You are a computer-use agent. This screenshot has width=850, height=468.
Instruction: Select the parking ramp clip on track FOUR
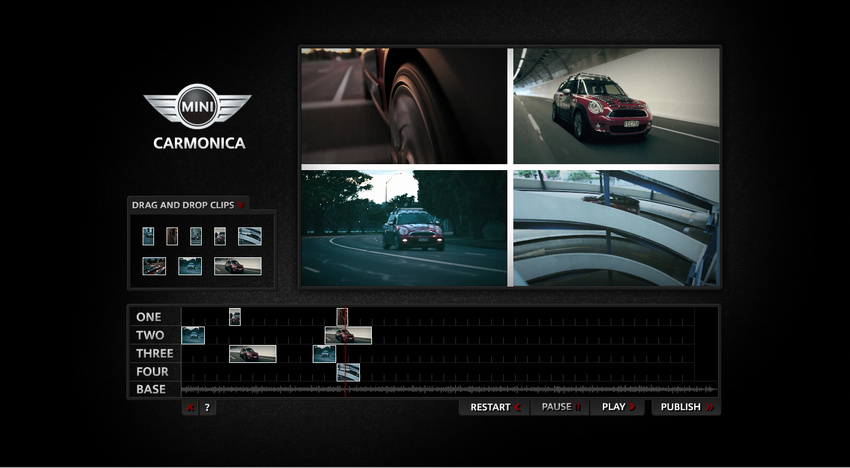click(348, 372)
